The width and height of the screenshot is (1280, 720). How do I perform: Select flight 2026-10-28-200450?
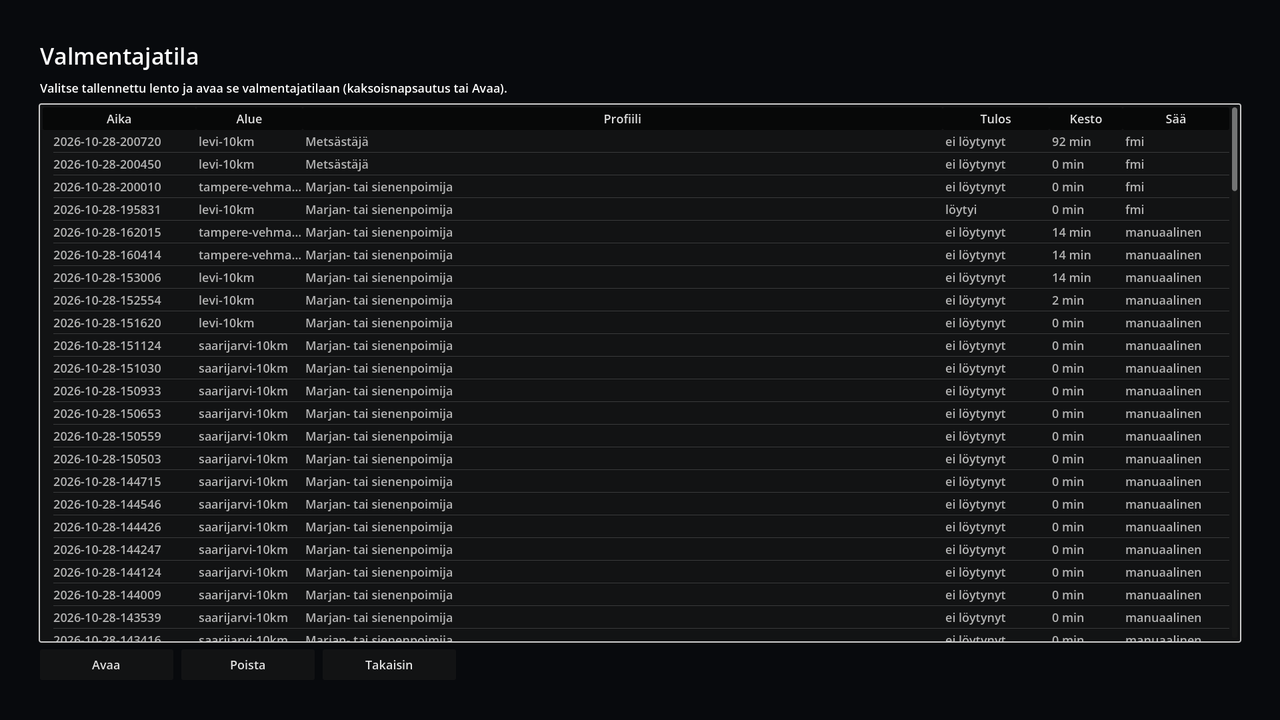(x=641, y=164)
